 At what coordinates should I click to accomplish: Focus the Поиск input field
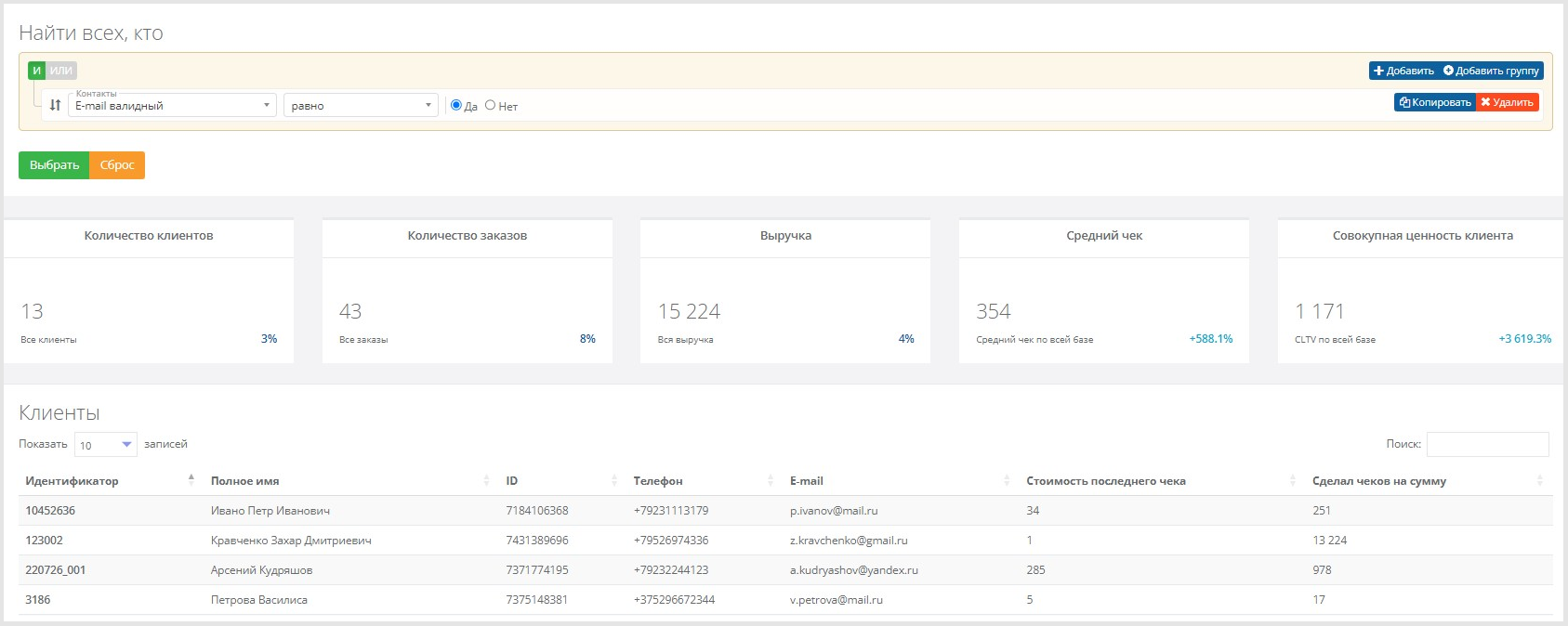[1488, 444]
